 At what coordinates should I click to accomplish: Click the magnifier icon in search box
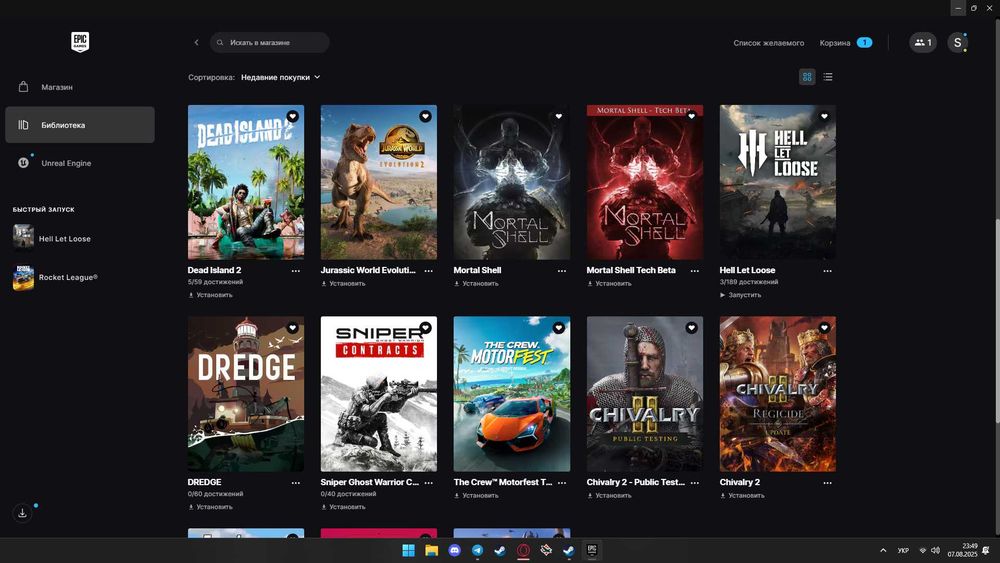pos(220,43)
